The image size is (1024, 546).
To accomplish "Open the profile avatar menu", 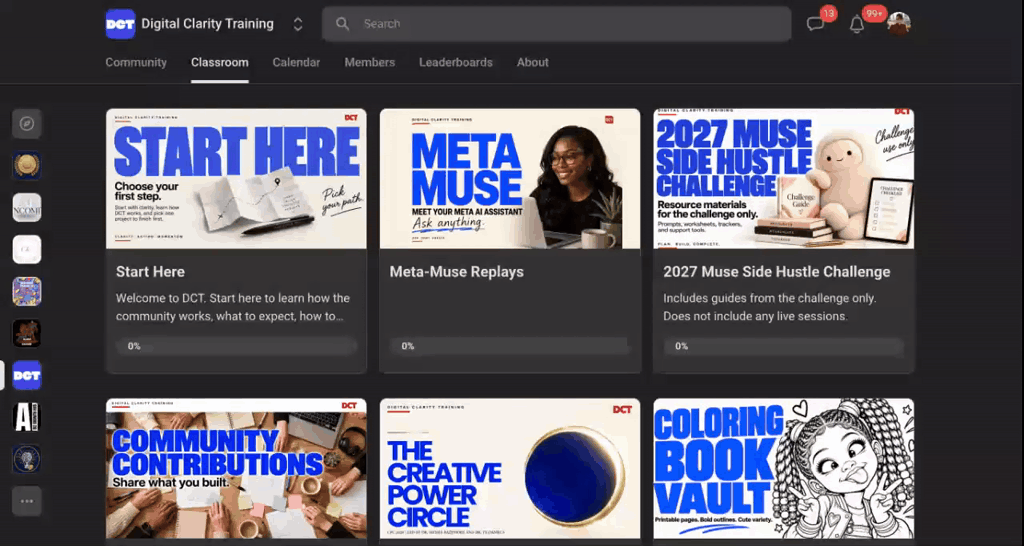I will pos(899,24).
